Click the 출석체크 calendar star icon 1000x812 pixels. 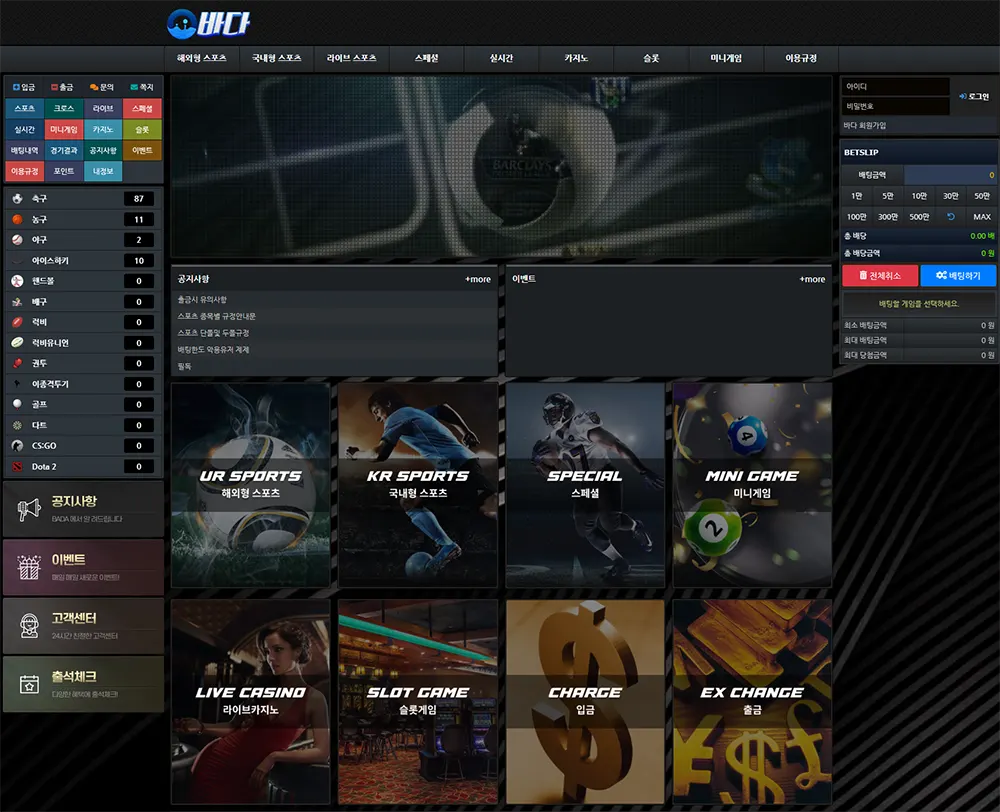(29, 684)
